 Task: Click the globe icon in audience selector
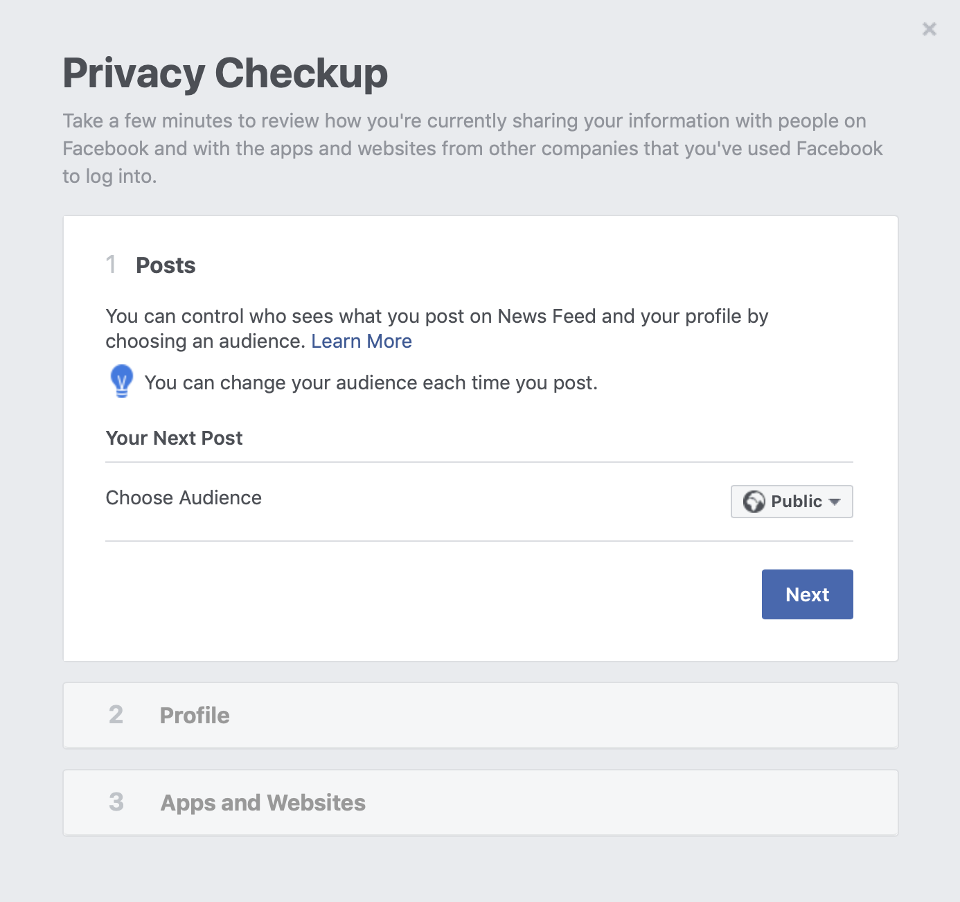[x=754, y=502]
